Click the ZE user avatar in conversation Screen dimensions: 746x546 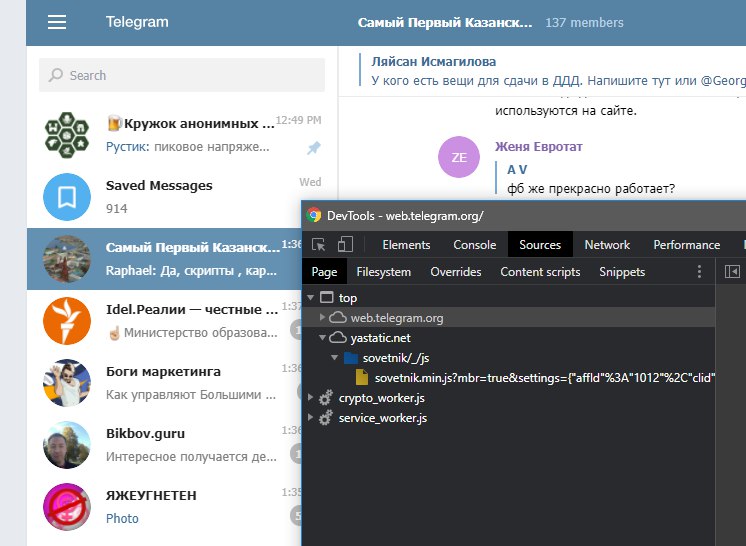(459, 157)
